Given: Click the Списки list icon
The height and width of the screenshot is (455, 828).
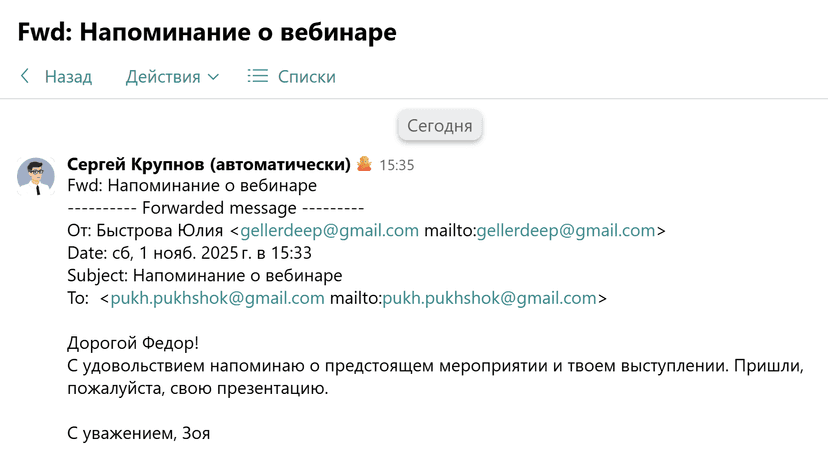Looking at the screenshot, I should coord(258,76).
